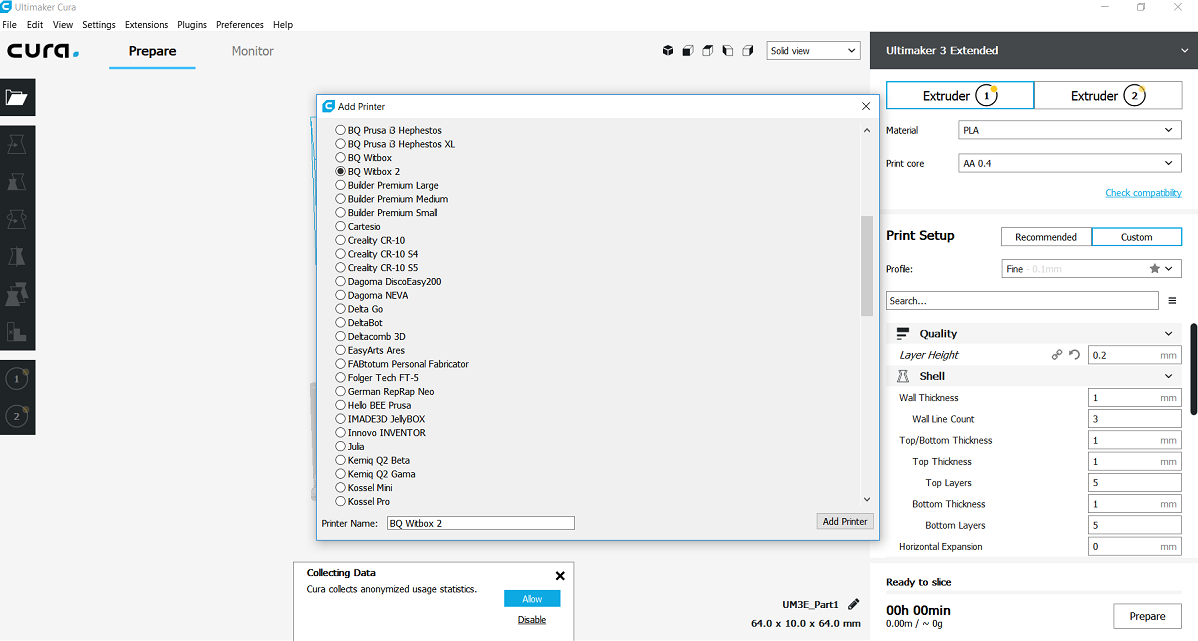Collapse the Quality settings section

(1168, 334)
